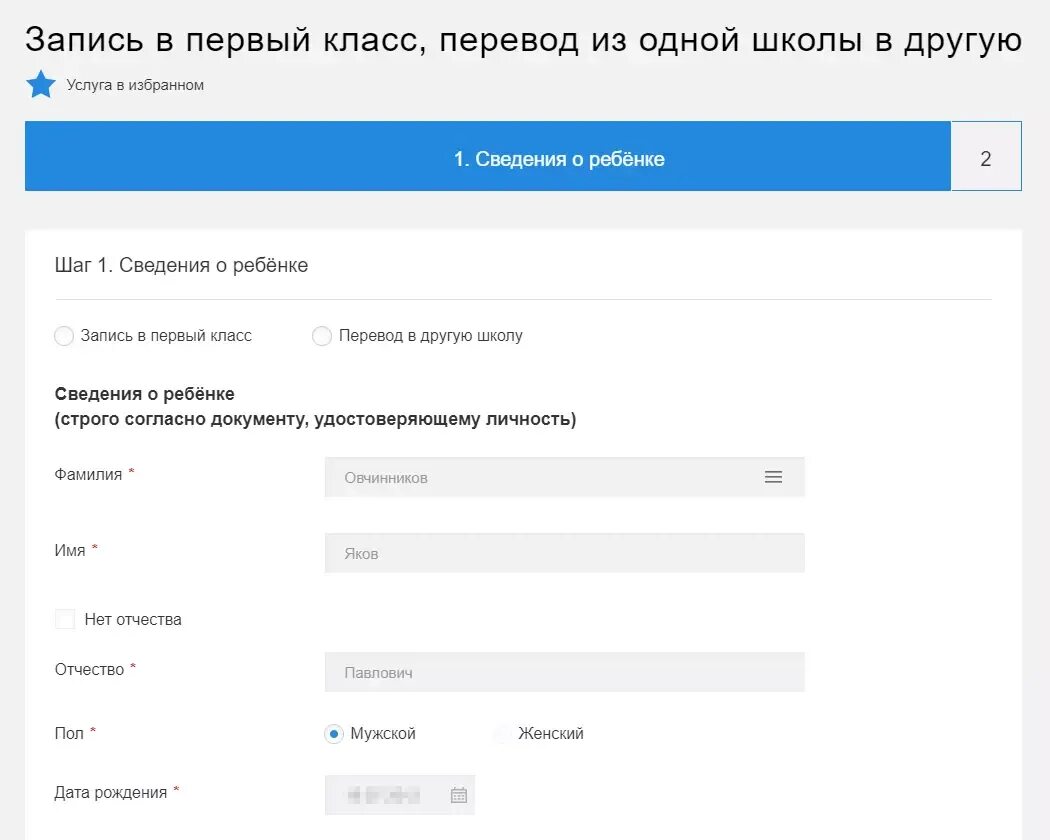The image size is (1050, 840).
Task: Click the blue favorite star icon
Action: [x=41, y=84]
